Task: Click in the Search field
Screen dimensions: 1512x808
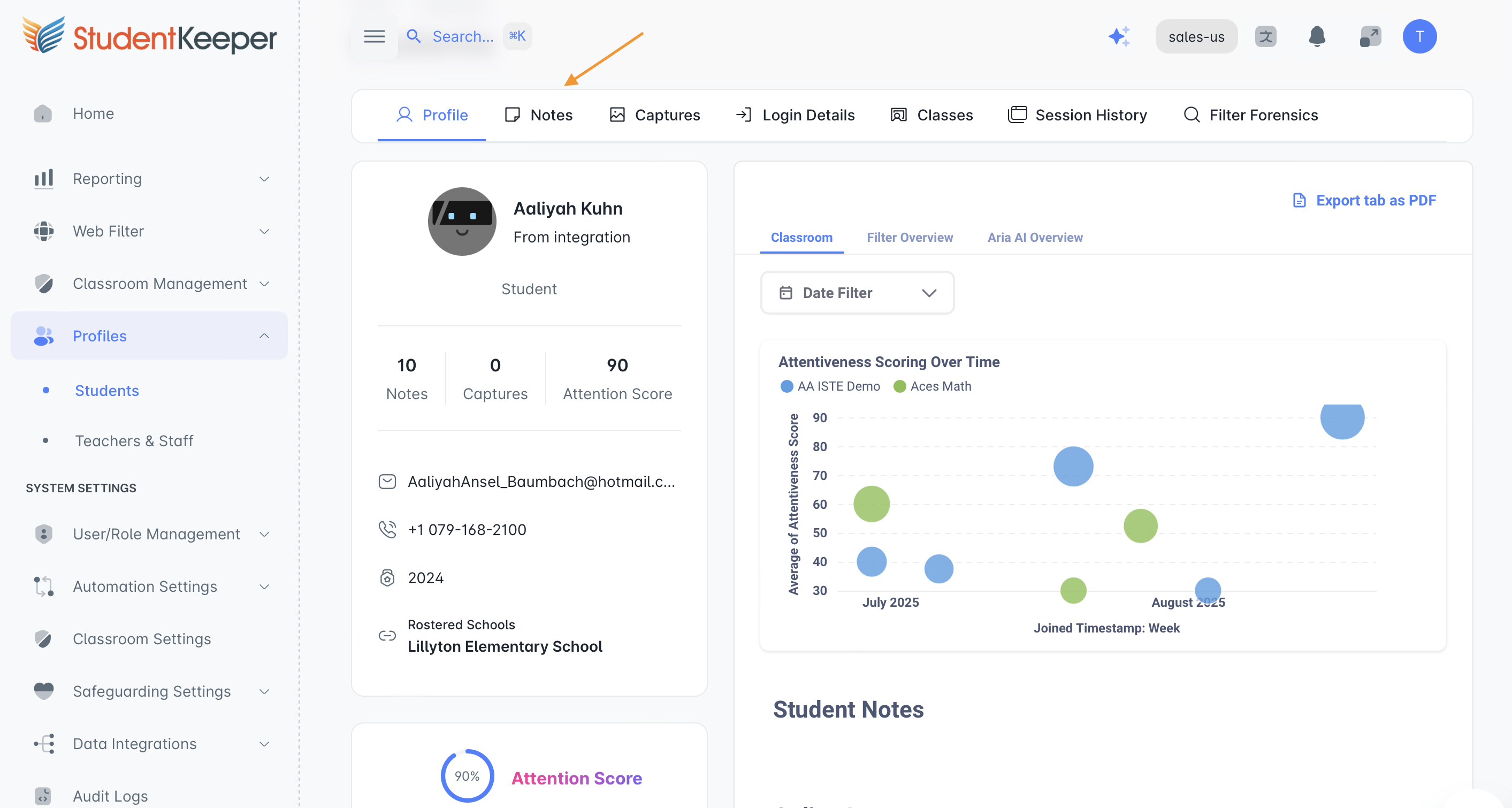Action: 462,36
